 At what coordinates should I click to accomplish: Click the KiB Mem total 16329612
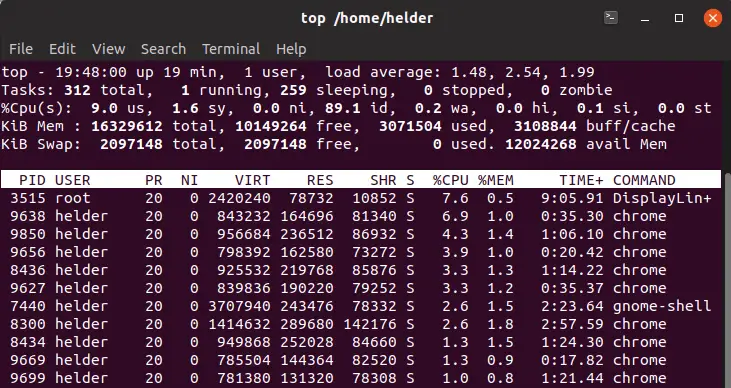pos(127,126)
